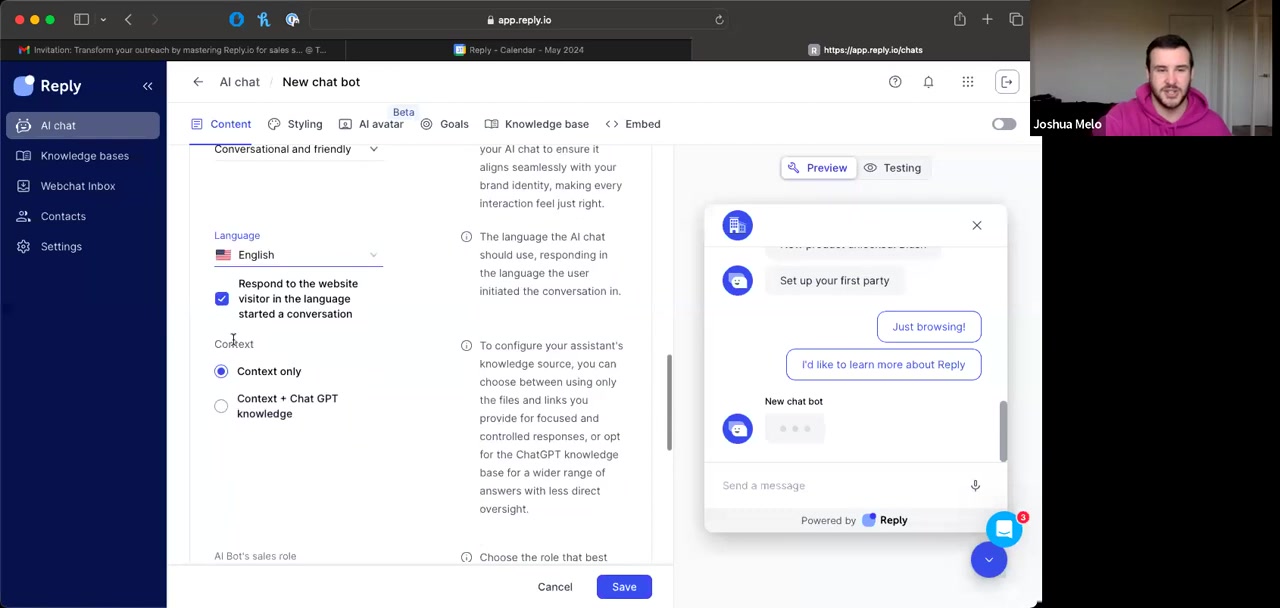Click the logout icon in header
The image size is (1280, 608).
[x=1007, y=82]
